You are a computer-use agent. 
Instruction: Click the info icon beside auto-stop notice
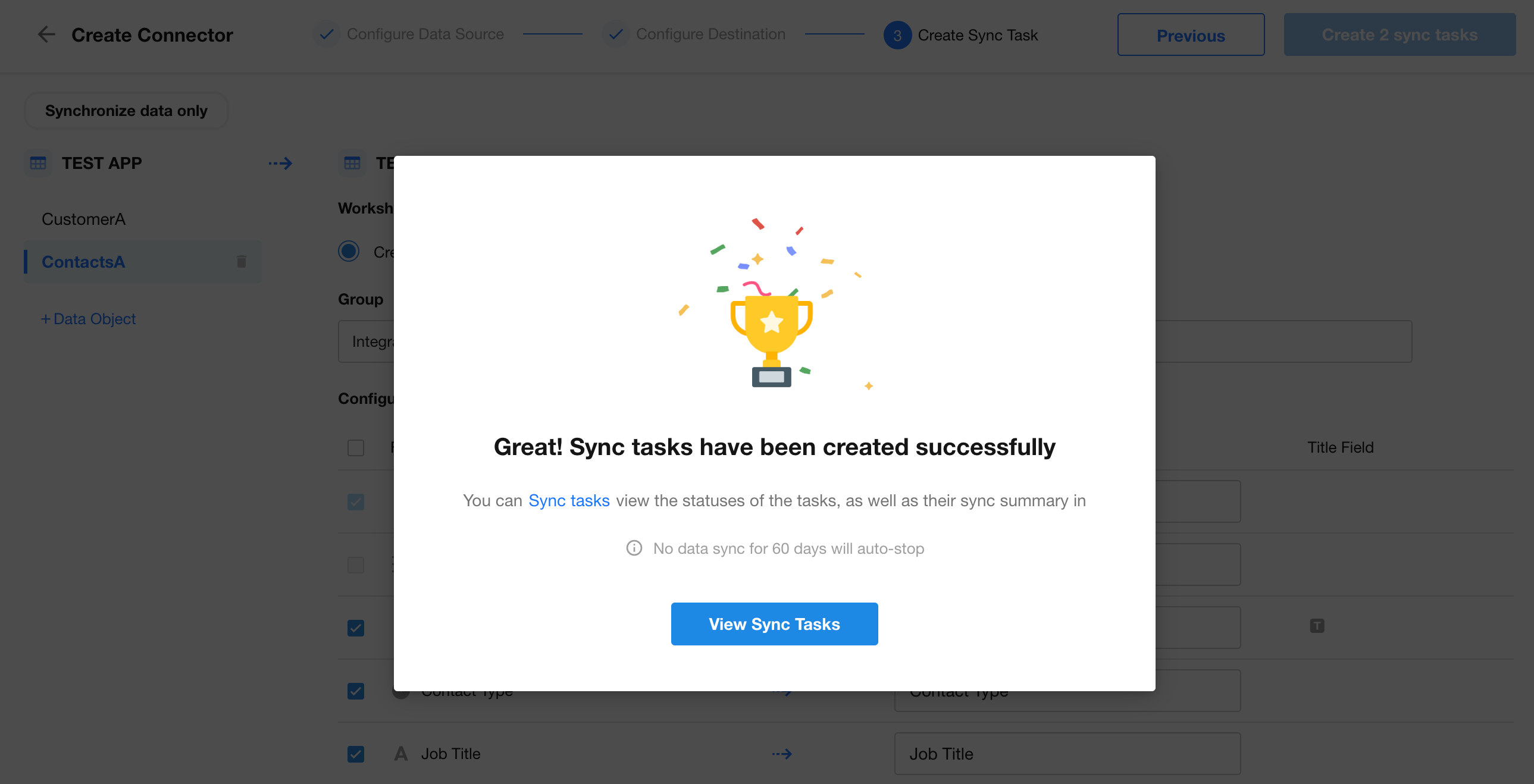tap(634, 548)
